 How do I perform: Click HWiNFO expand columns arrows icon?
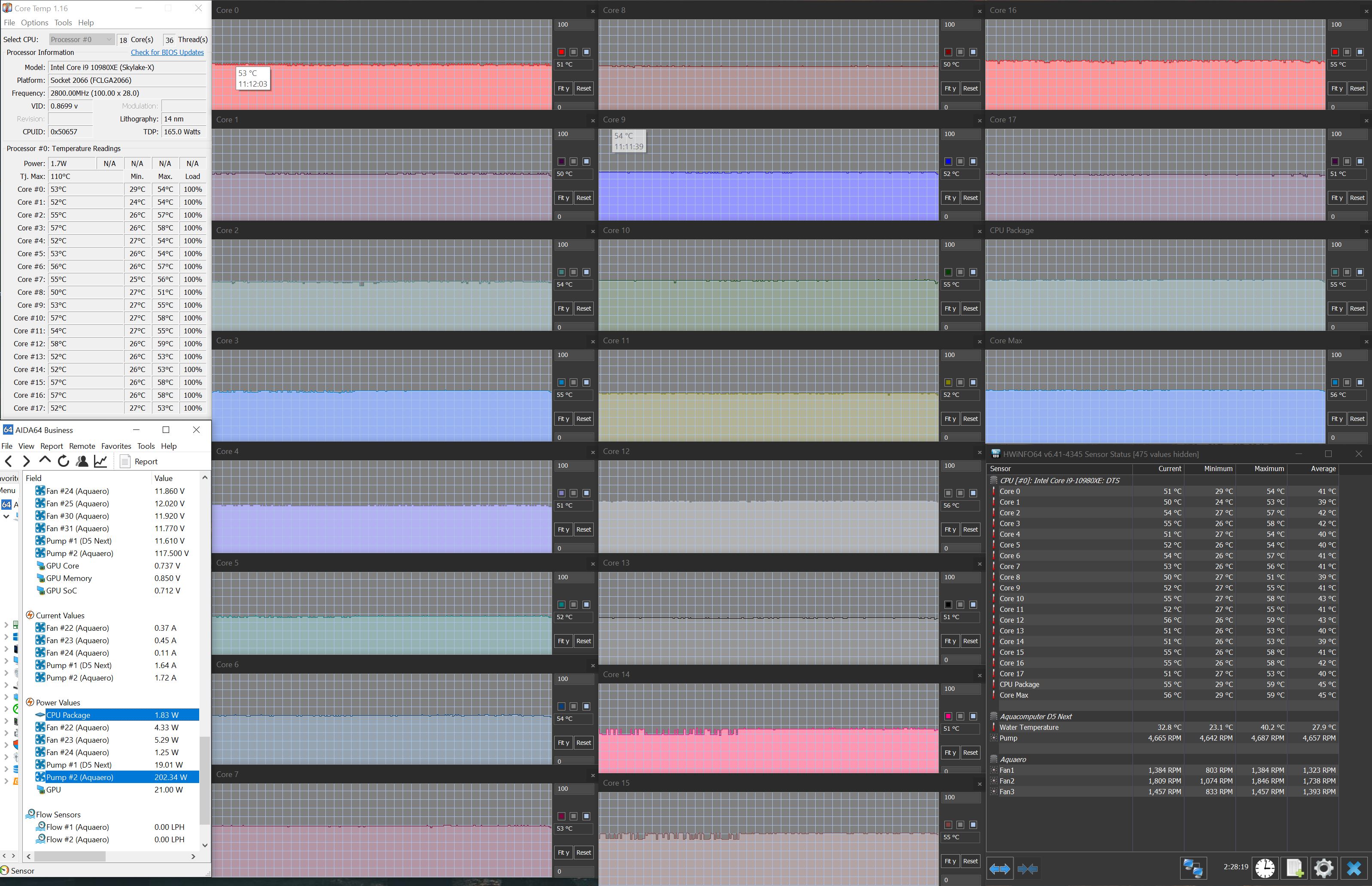1000,868
